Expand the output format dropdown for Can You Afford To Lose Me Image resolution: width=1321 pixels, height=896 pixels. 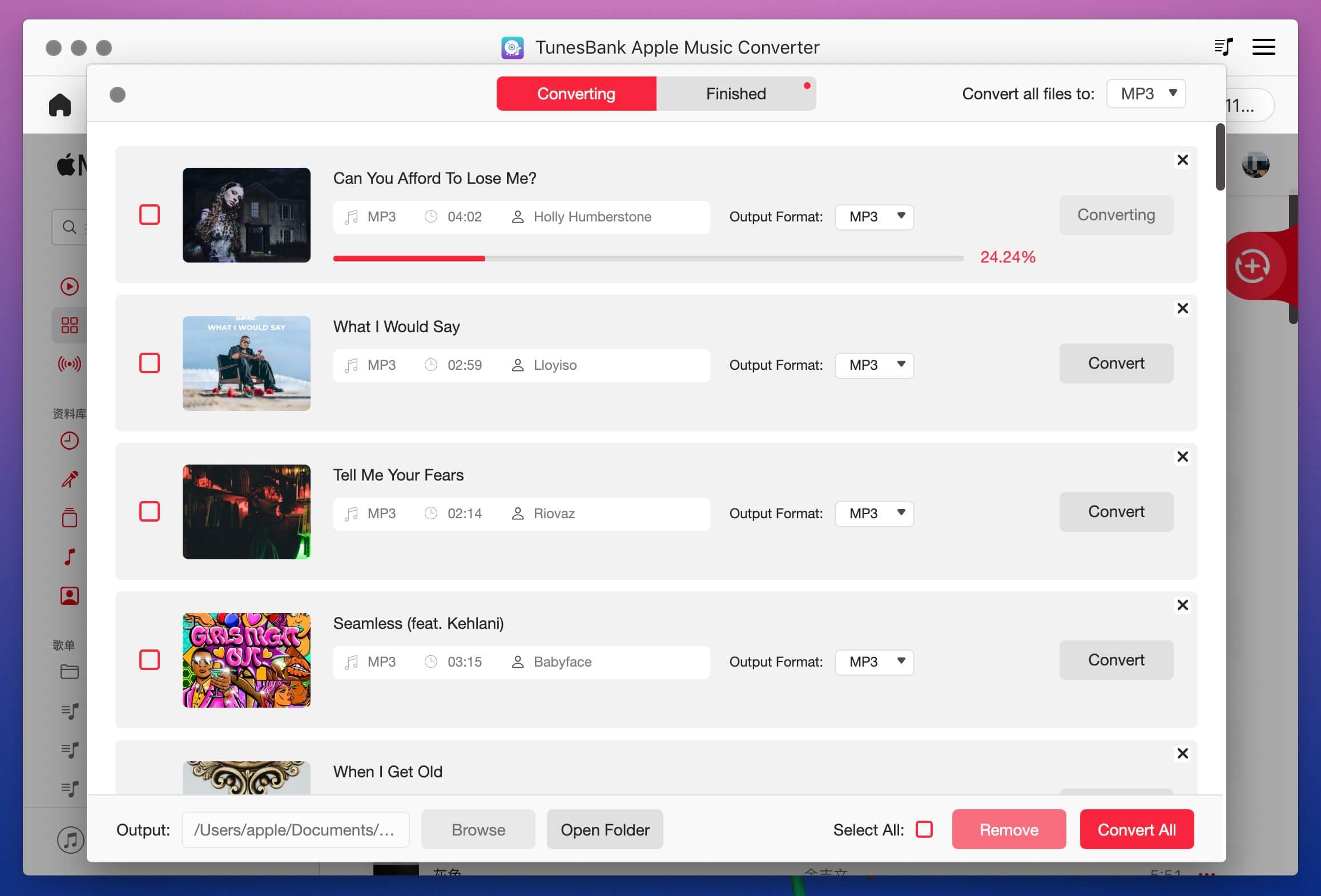(874, 216)
